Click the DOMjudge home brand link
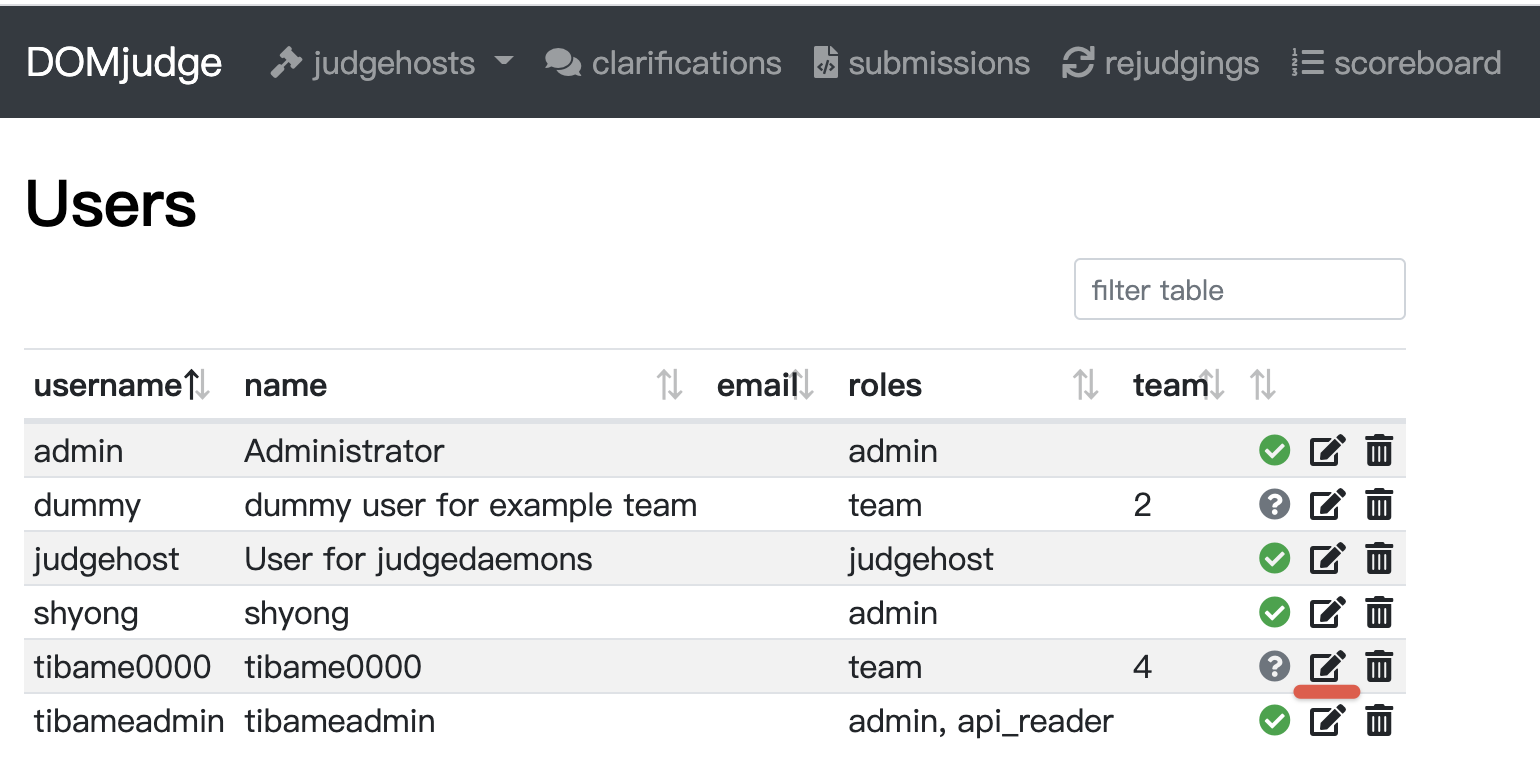 click(124, 63)
